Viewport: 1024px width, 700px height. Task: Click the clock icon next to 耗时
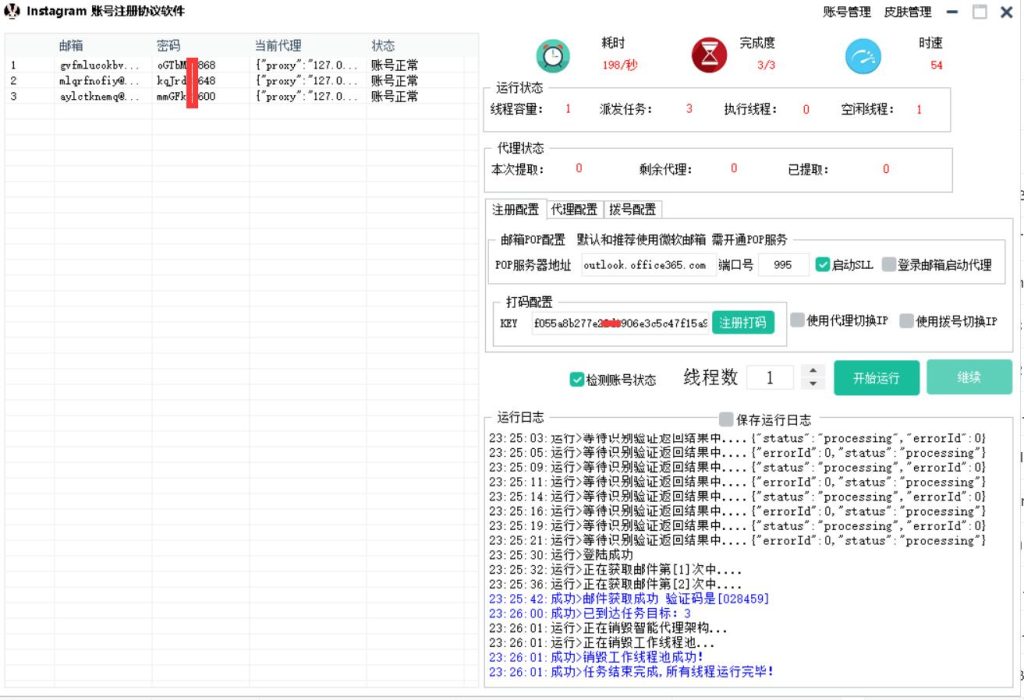554,56
